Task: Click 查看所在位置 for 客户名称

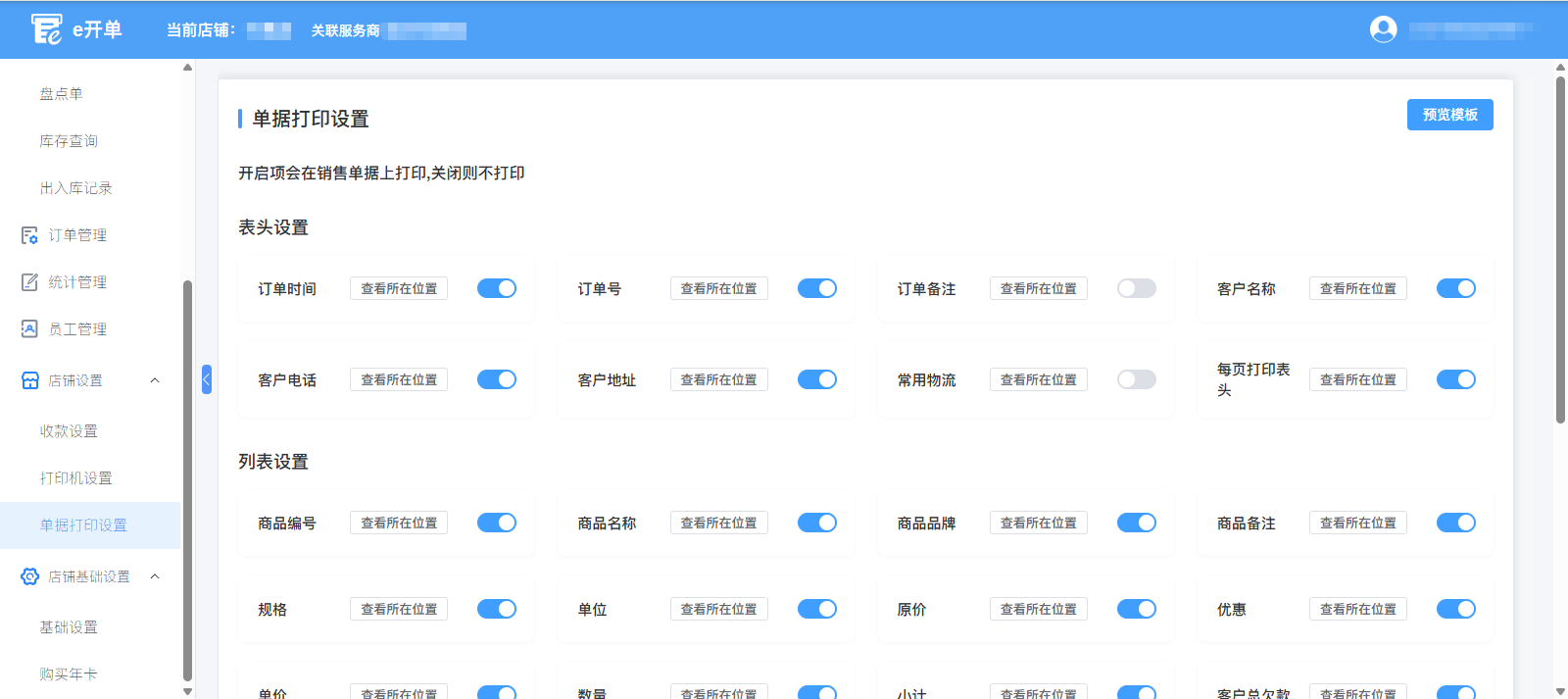Action: tap(1357, 288)
